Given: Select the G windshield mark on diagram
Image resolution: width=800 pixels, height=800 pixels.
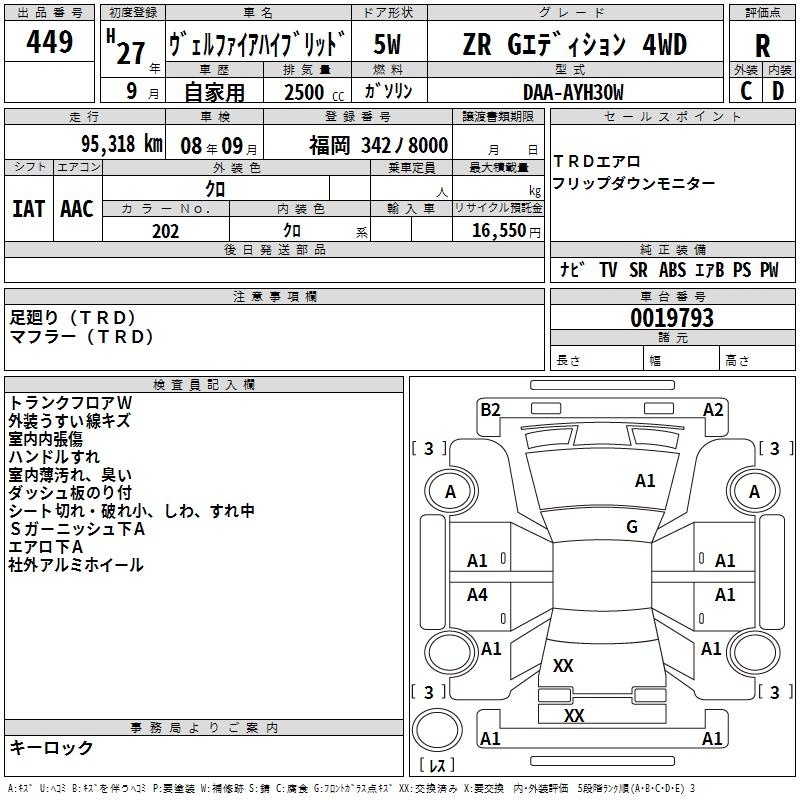Looking at the screenshot, I should (631, 527).
